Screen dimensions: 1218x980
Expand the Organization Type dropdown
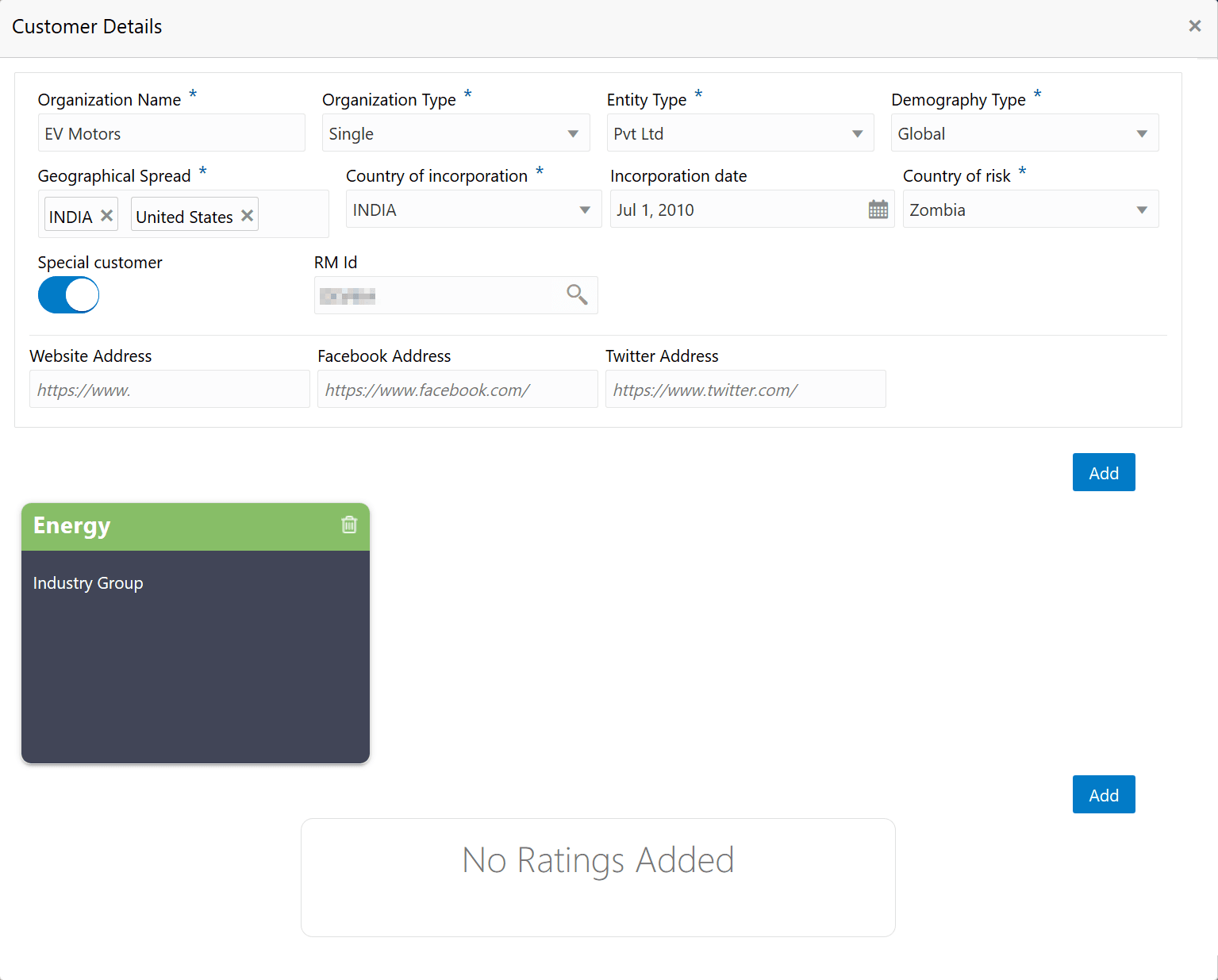click(573, 133)
